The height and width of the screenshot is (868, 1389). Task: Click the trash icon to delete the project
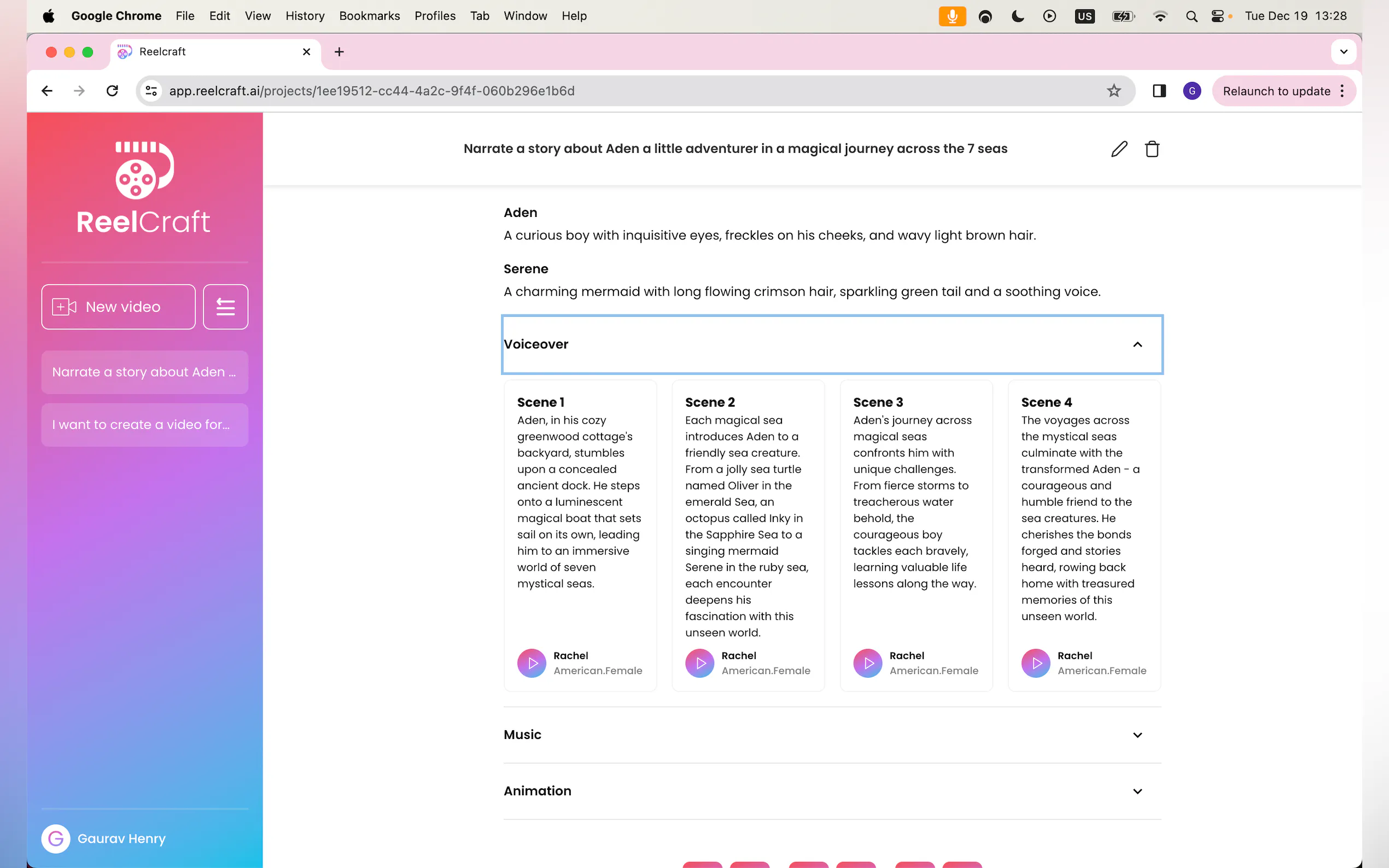coord(1152,149)
